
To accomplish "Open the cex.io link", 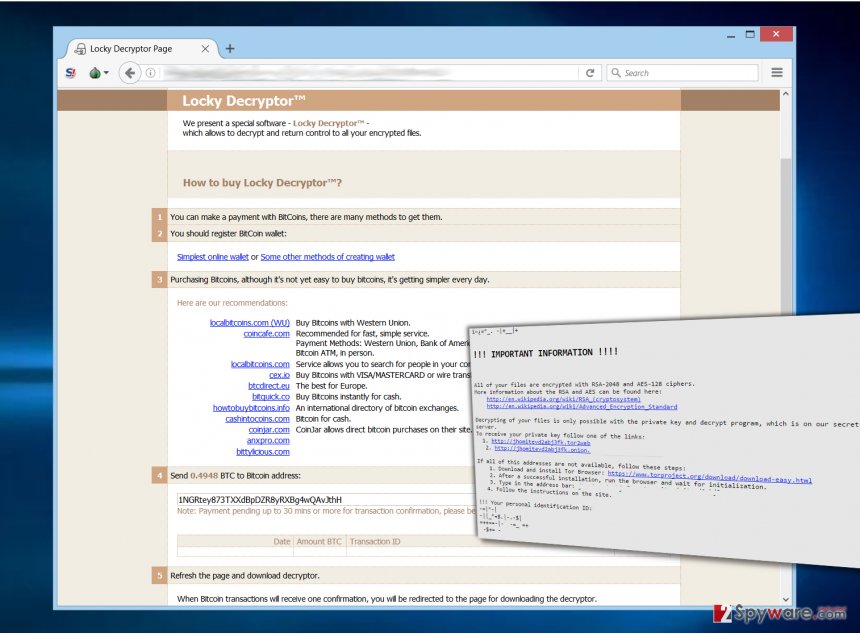I will pos(281,375).
